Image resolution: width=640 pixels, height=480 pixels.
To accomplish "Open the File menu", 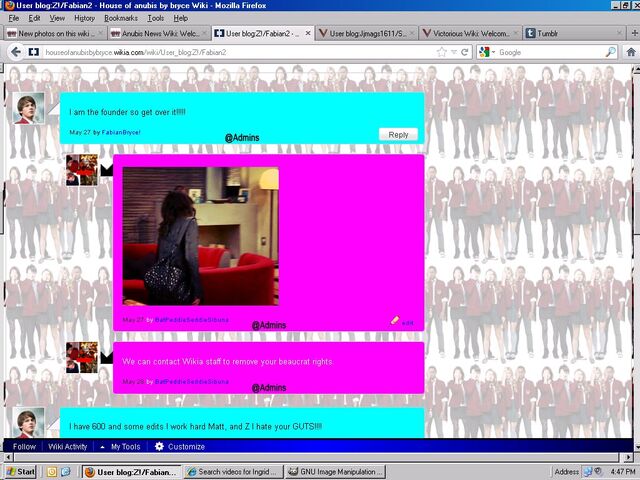I will pos(13,18).
